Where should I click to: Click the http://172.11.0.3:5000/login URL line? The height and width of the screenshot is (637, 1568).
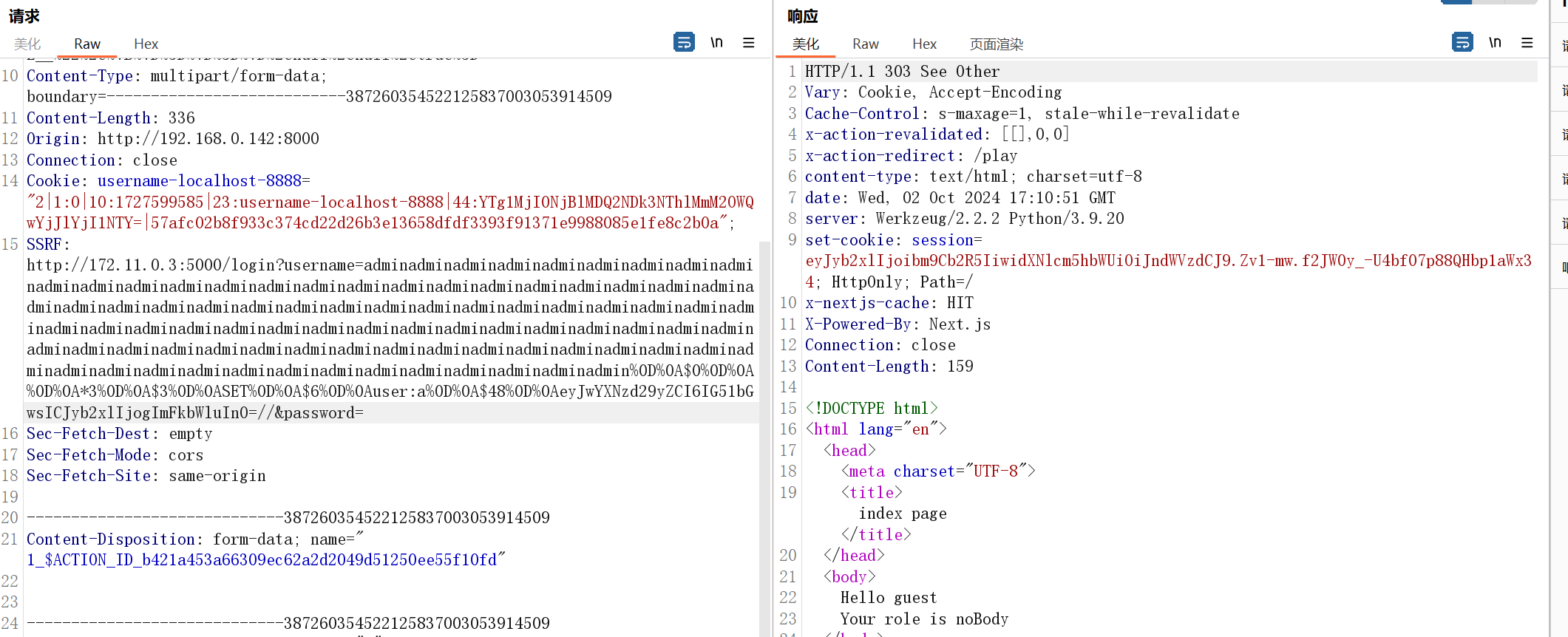coord(390,265)
